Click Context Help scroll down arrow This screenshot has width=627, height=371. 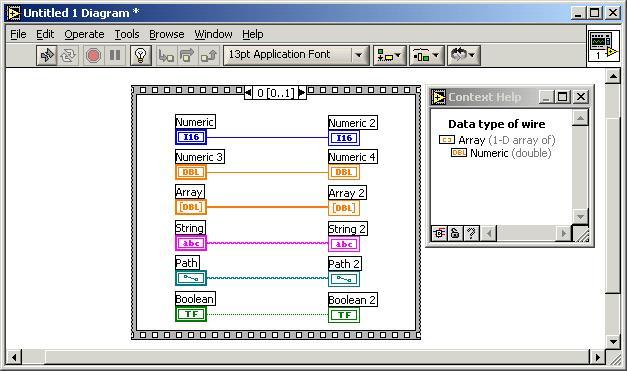point(580,217)
